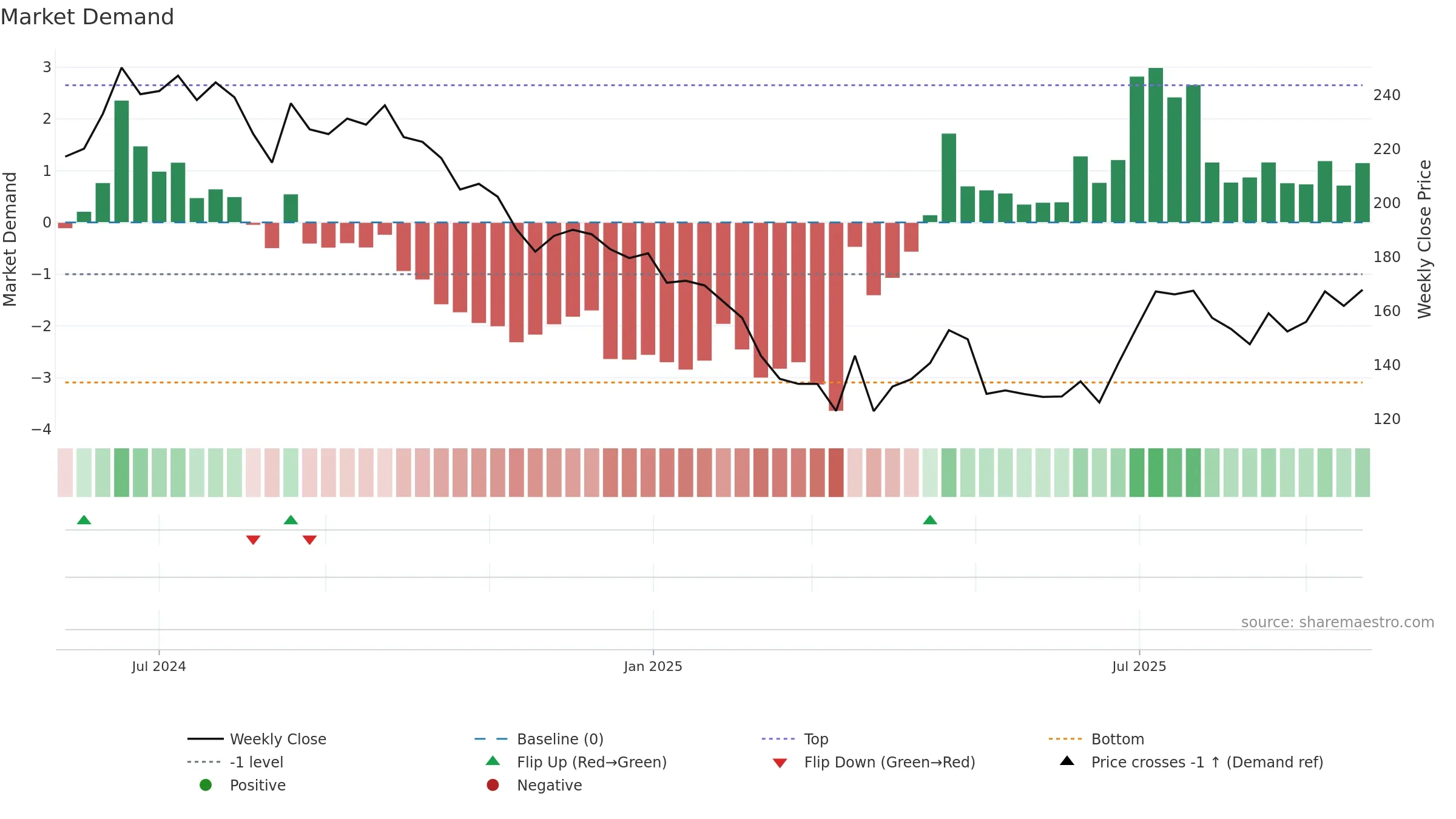Click the Jan 2025 axis label
This screenshot has width=1456, height=819.
tap(653, 667)
